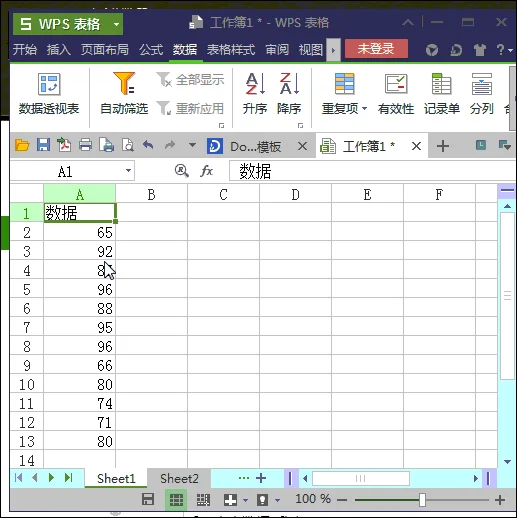Open the 公式 ribbon tab
The width and height of the screenshot is (517, 518).
151,50
